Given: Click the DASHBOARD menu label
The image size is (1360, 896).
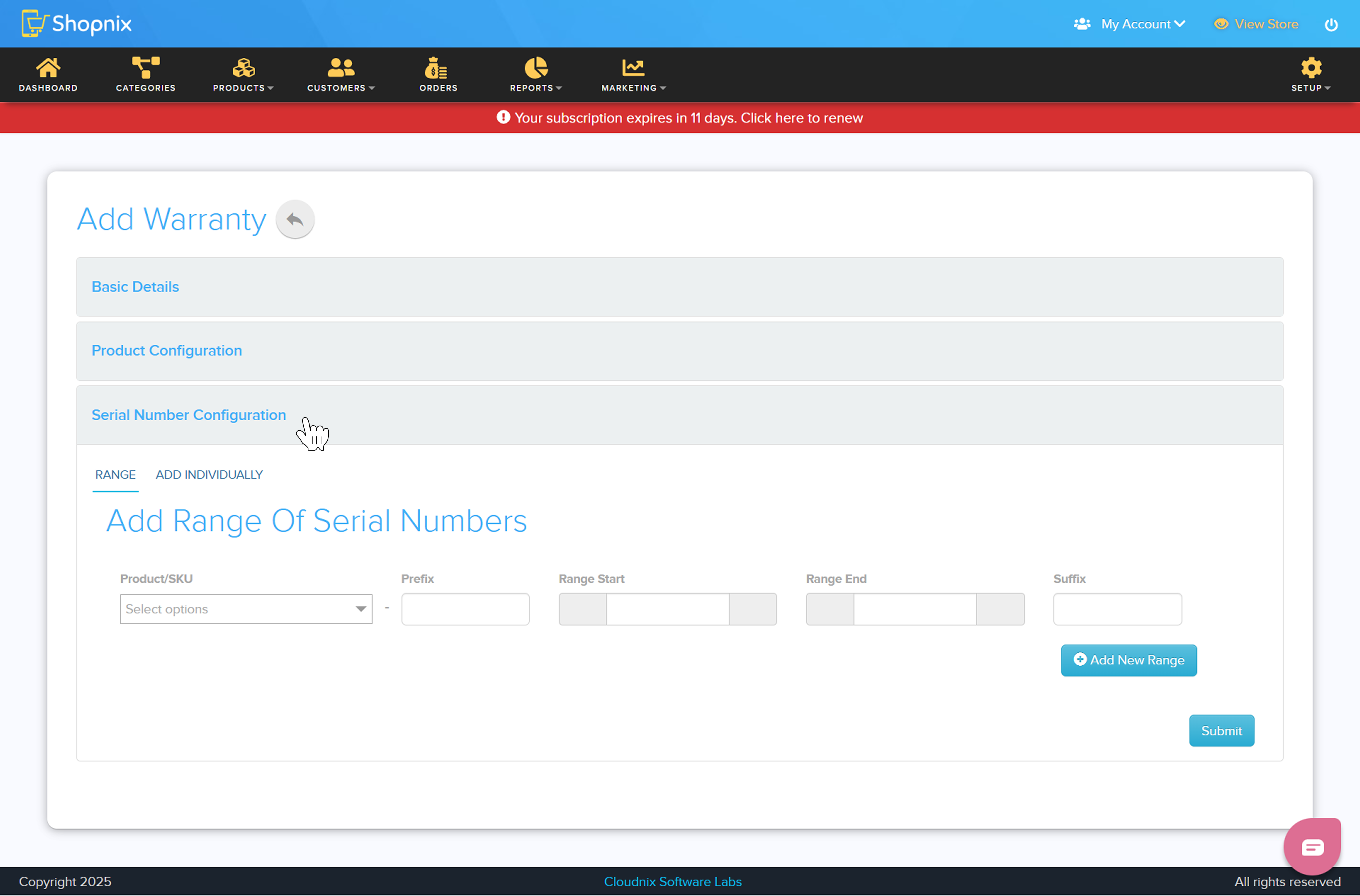Looking at the screenshot, I should pos(48,88).
